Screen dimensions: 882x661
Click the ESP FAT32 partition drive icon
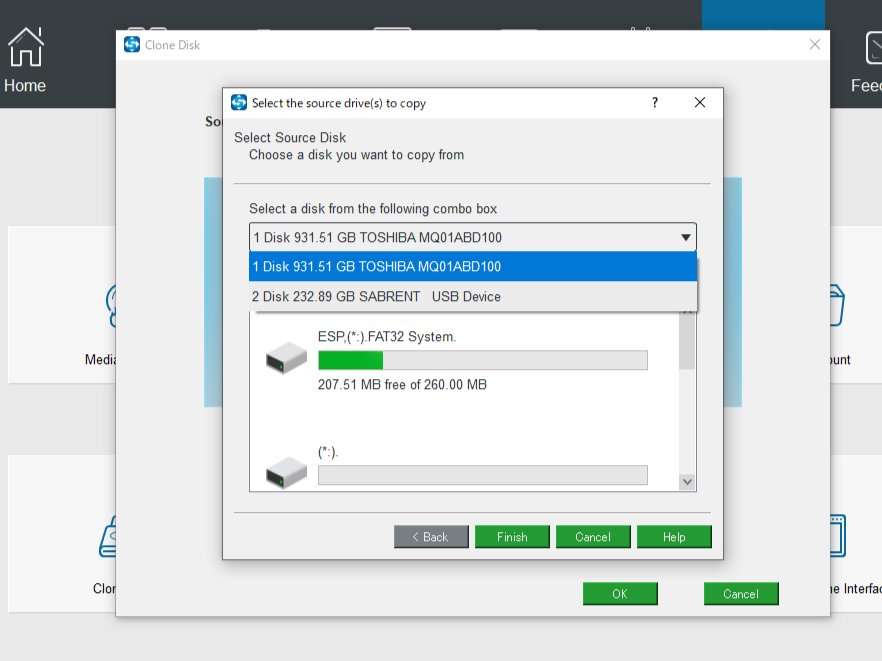286,358
